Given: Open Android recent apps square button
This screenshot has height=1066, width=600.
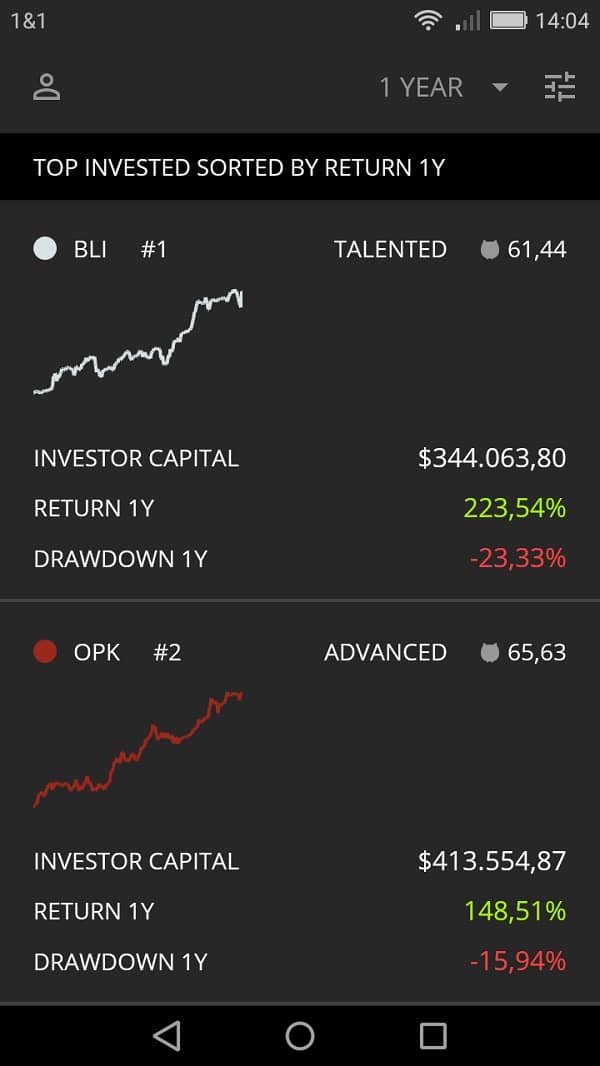Looking at the screenshot, I should tap(433, 1035).
